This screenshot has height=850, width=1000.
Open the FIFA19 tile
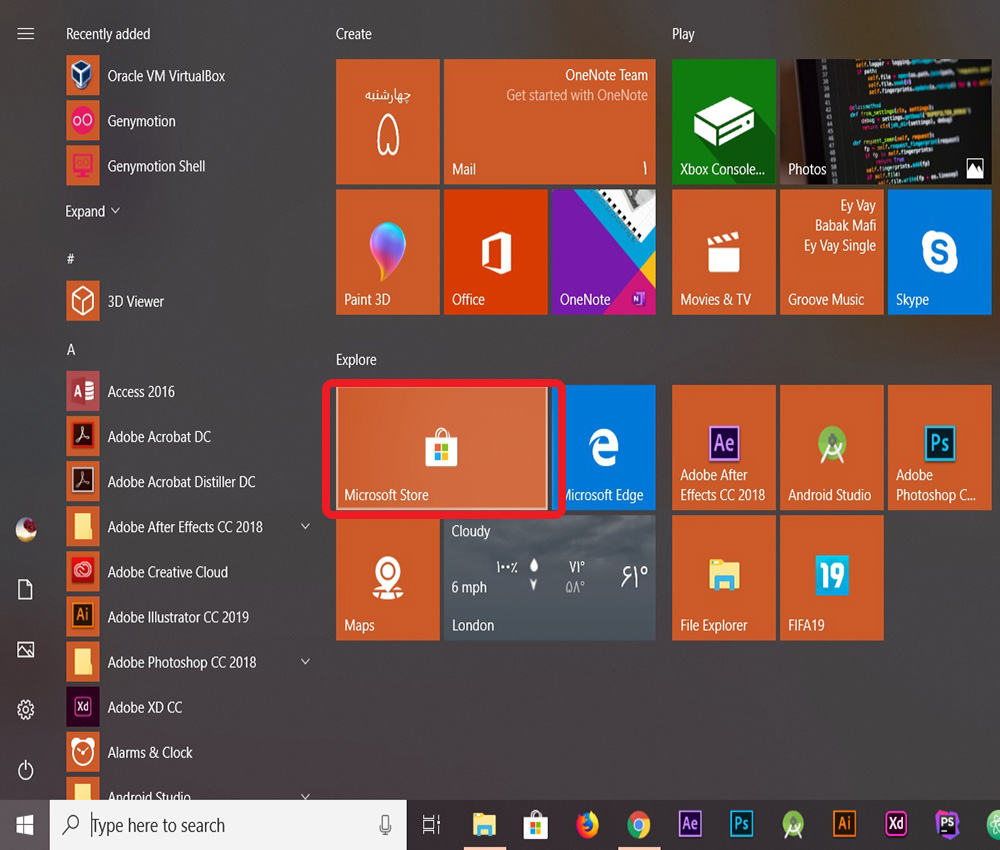tap(830, 578)
